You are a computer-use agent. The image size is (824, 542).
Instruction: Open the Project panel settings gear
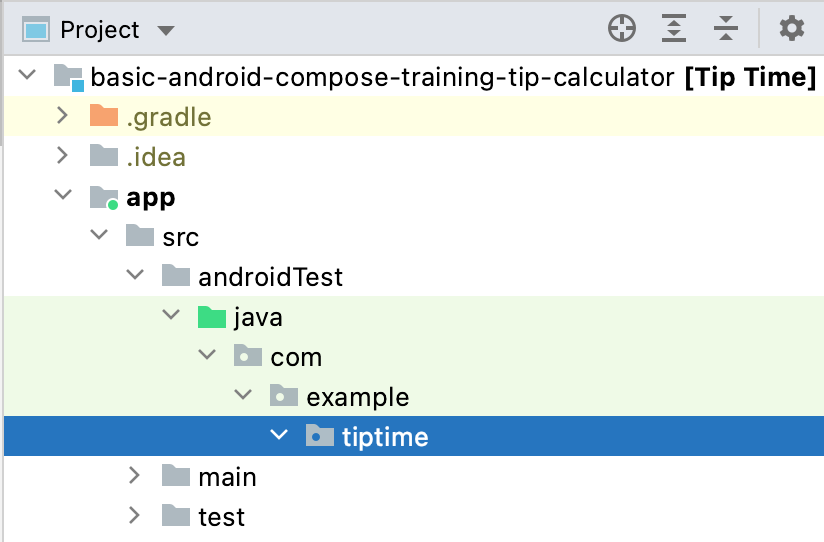tap(792, 29)
